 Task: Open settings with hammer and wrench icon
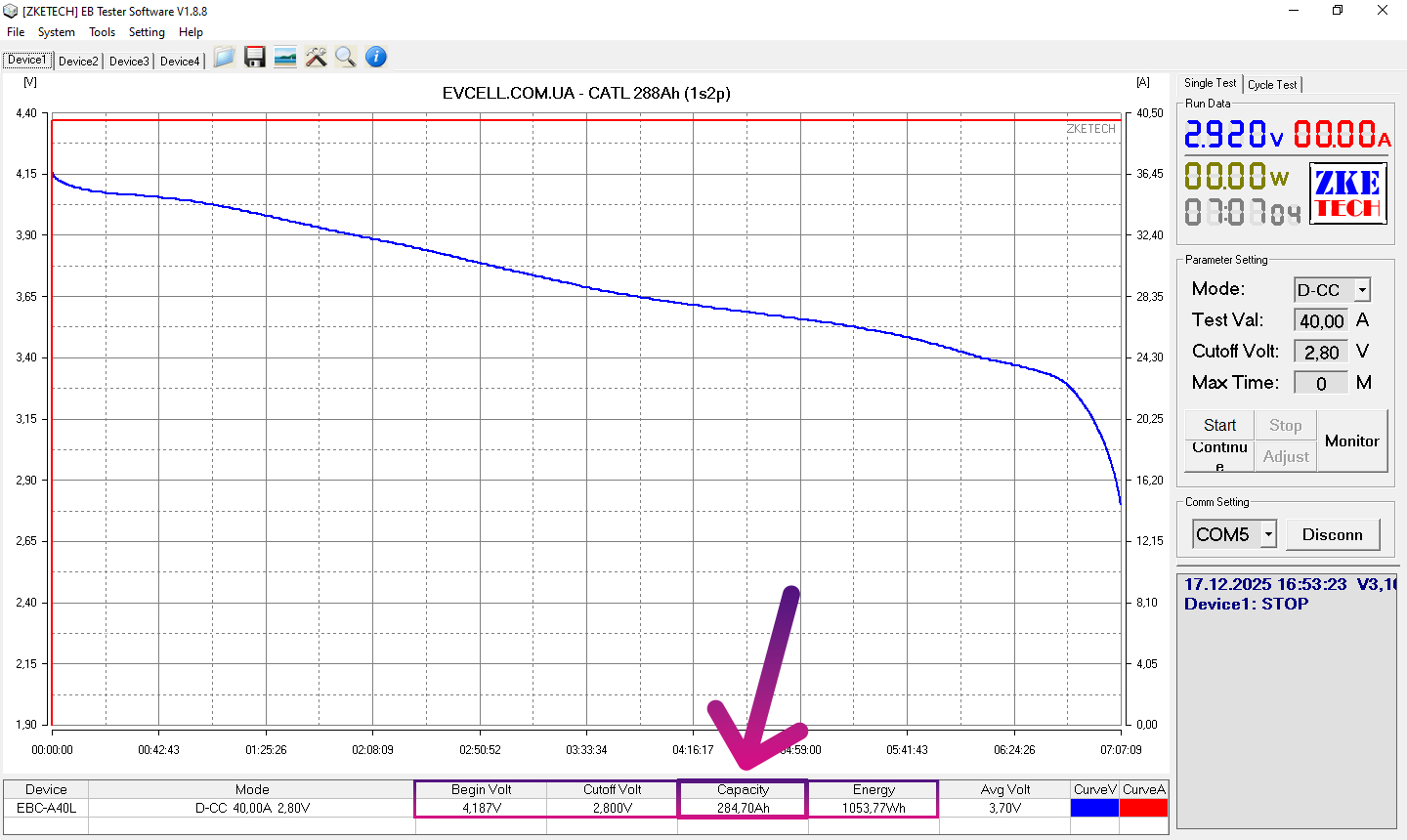[x=316, y=58]
